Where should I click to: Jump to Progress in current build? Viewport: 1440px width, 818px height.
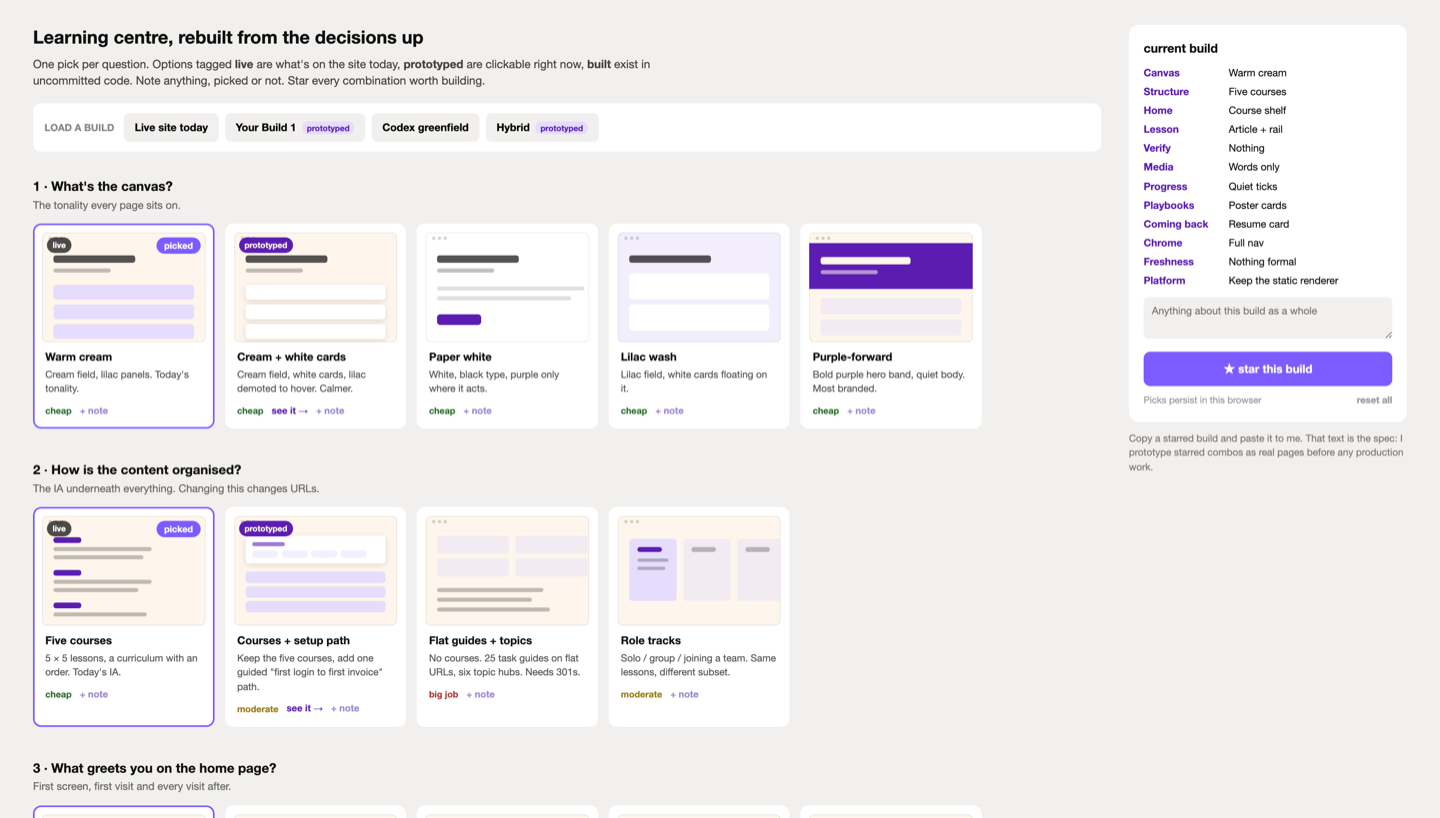click(x=1165, y=186)
